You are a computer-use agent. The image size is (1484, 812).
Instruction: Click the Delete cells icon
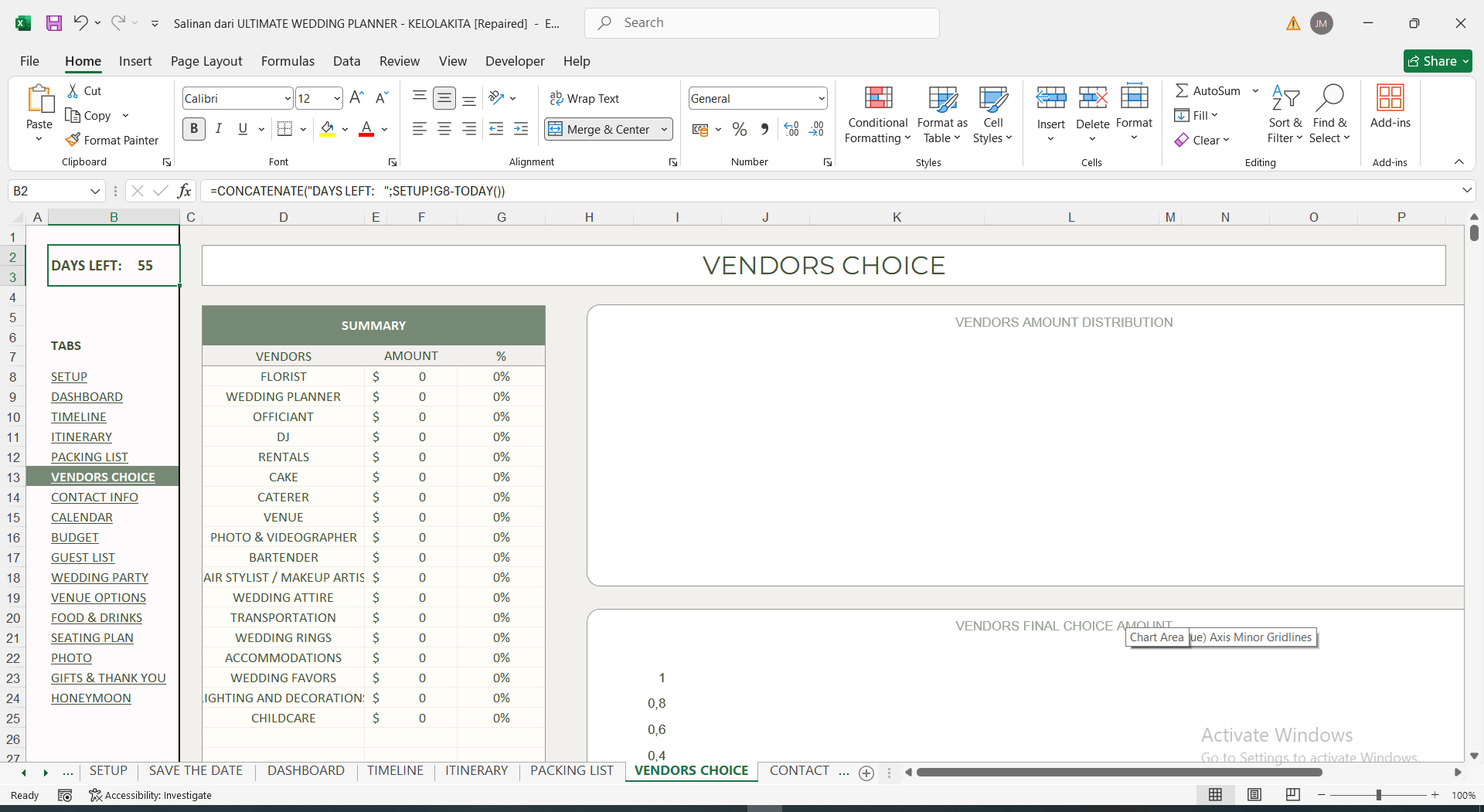coord(1093,98)
